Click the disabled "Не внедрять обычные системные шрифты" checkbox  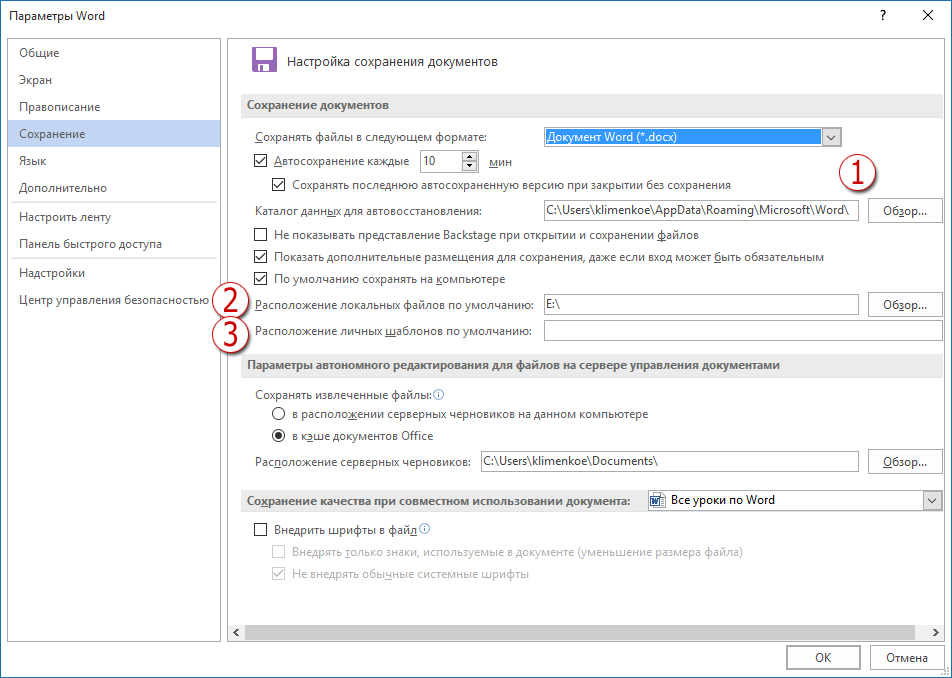tap(279, 574)
